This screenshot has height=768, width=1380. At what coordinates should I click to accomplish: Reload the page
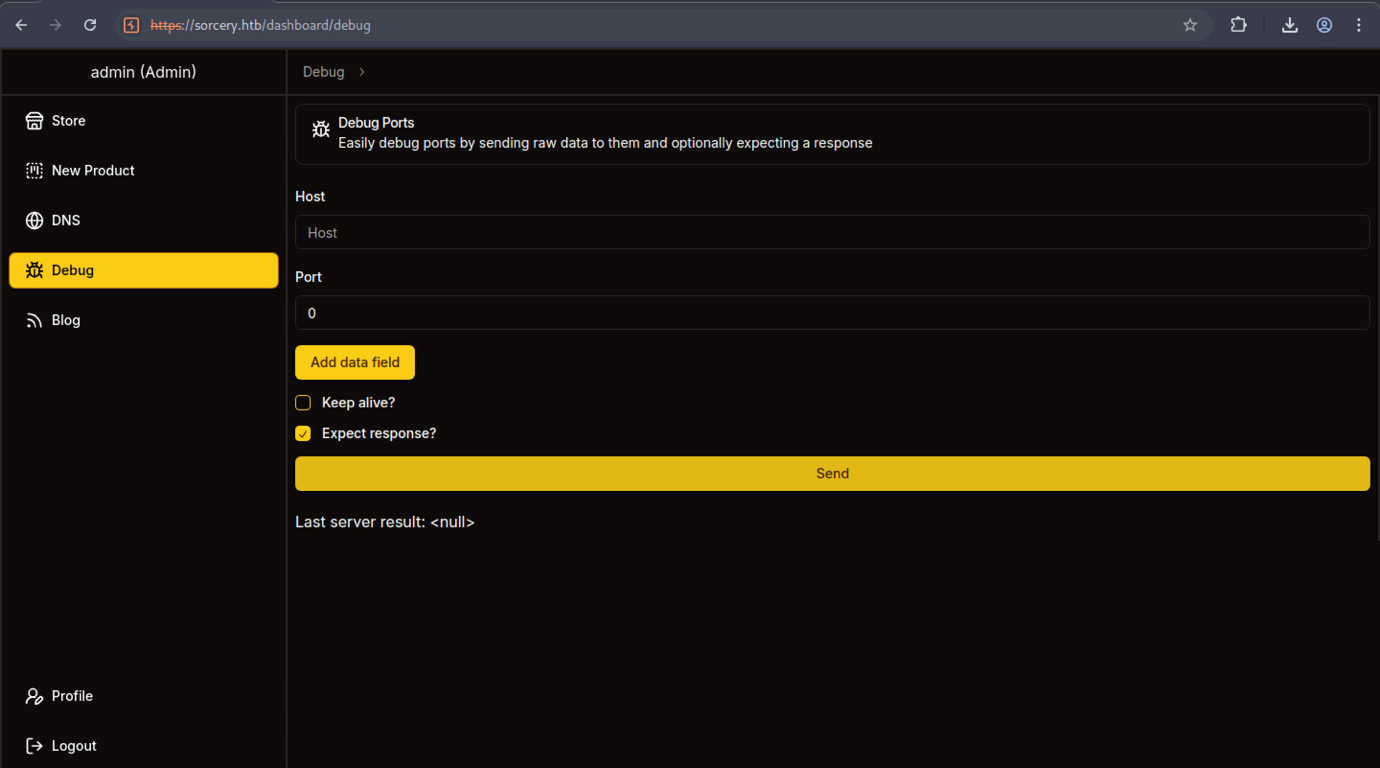pyautogui.click(x=90, y=25)
